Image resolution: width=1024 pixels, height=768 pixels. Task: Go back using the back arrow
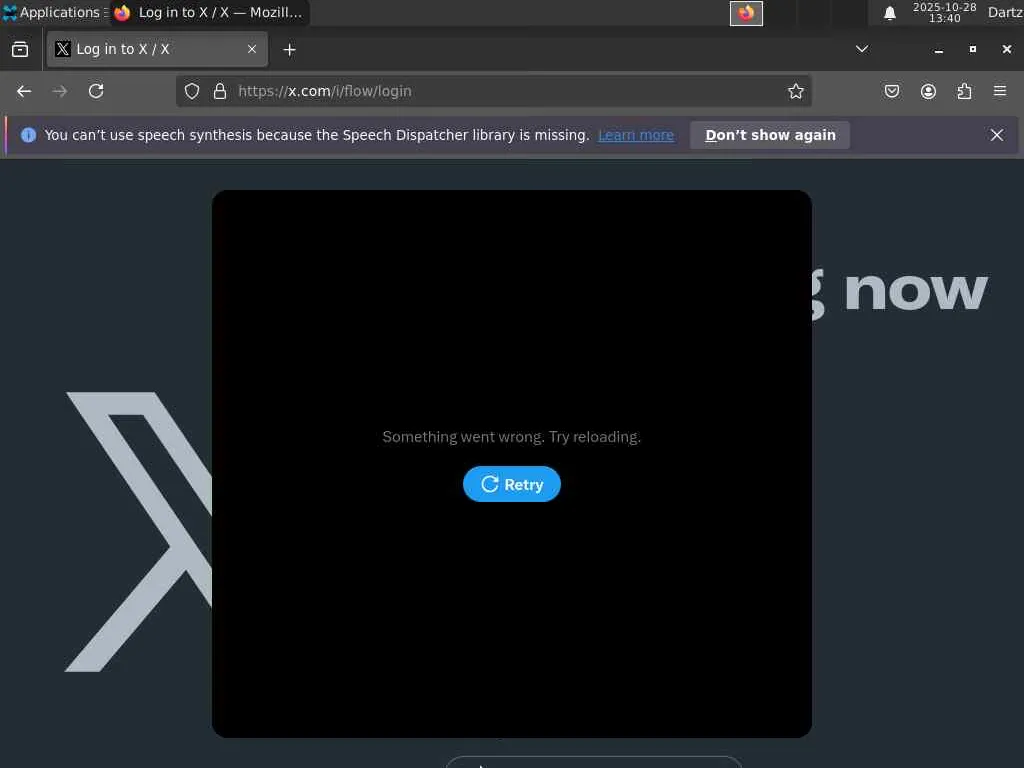(x=24, y=91)
